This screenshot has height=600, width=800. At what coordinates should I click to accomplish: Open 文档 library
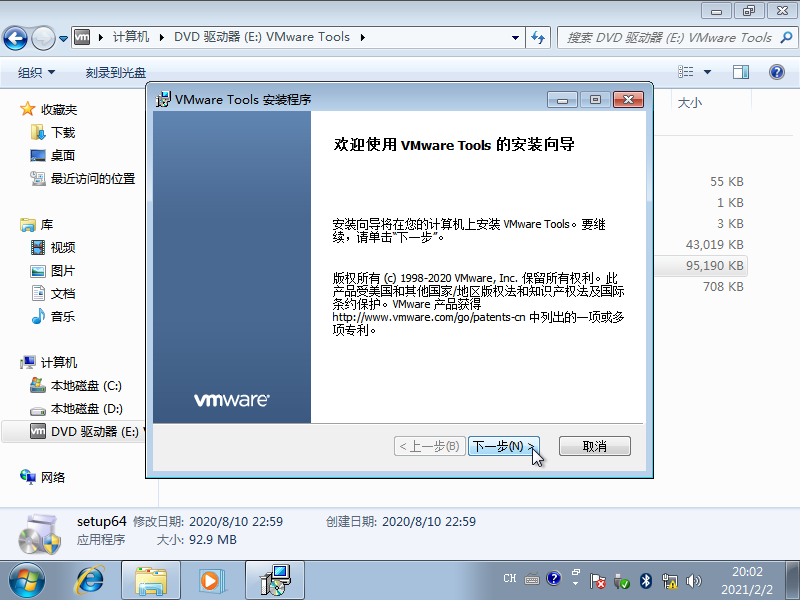point(53,293)
